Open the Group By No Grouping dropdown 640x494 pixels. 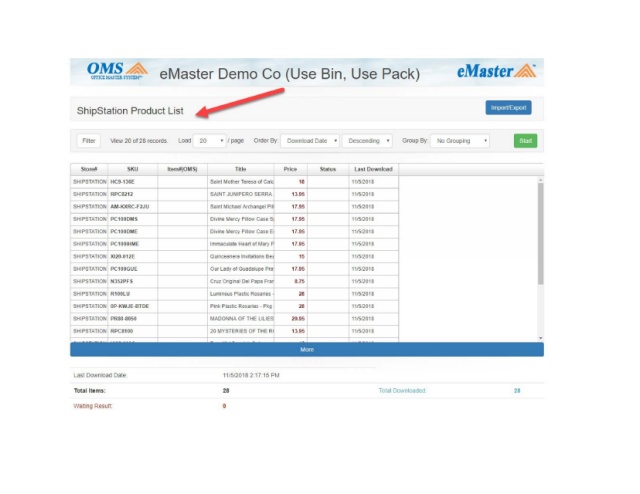pyautogui.click(x=461, y=141)
